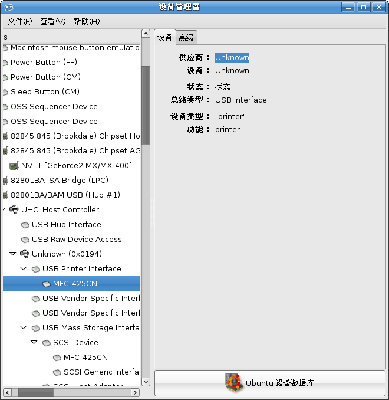Click the USB Raw Device Access icon
Viewport: 389px width, 400px height.
tap(25, 239)
